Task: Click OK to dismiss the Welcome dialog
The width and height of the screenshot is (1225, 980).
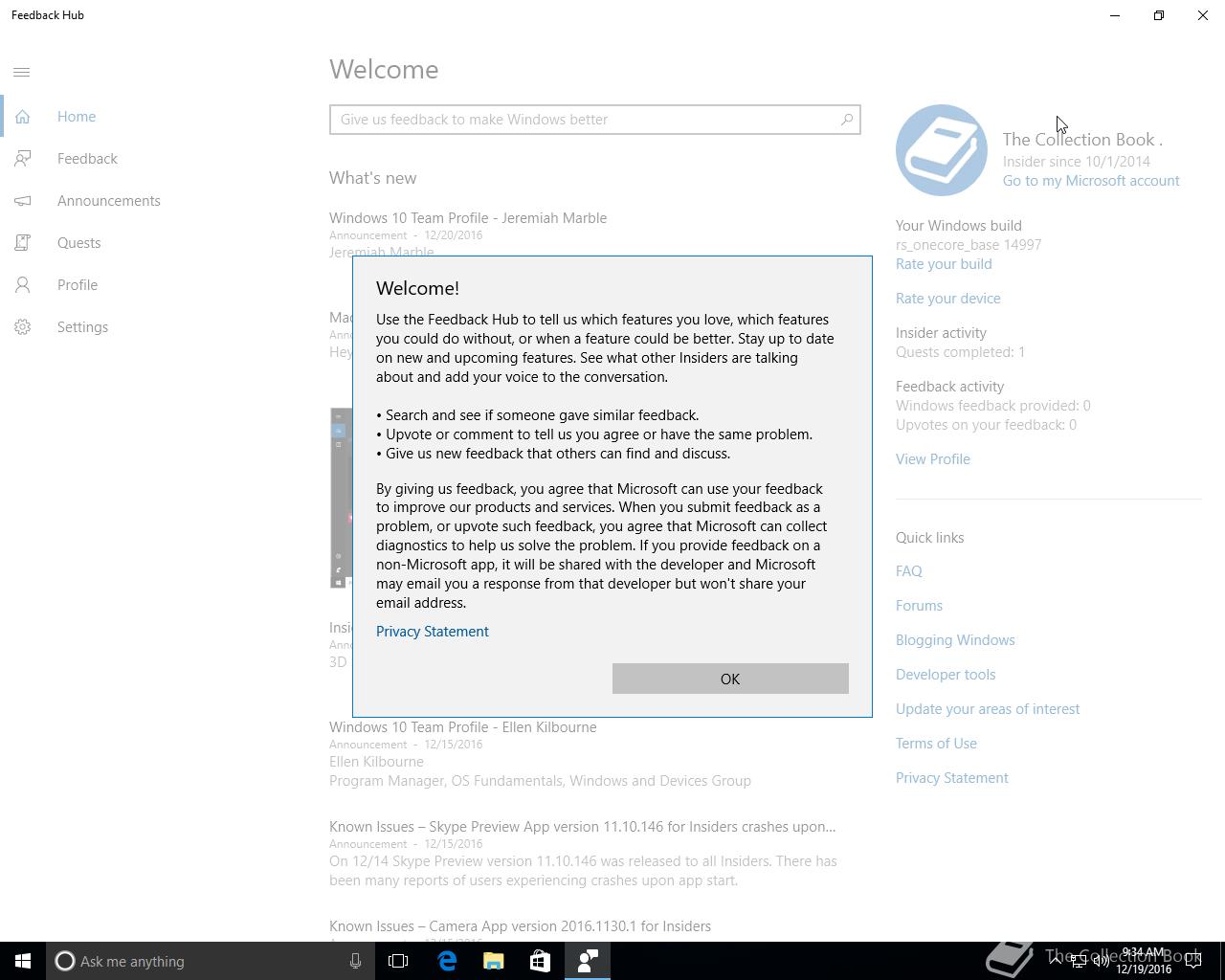Action: click(x=730, y=679)
